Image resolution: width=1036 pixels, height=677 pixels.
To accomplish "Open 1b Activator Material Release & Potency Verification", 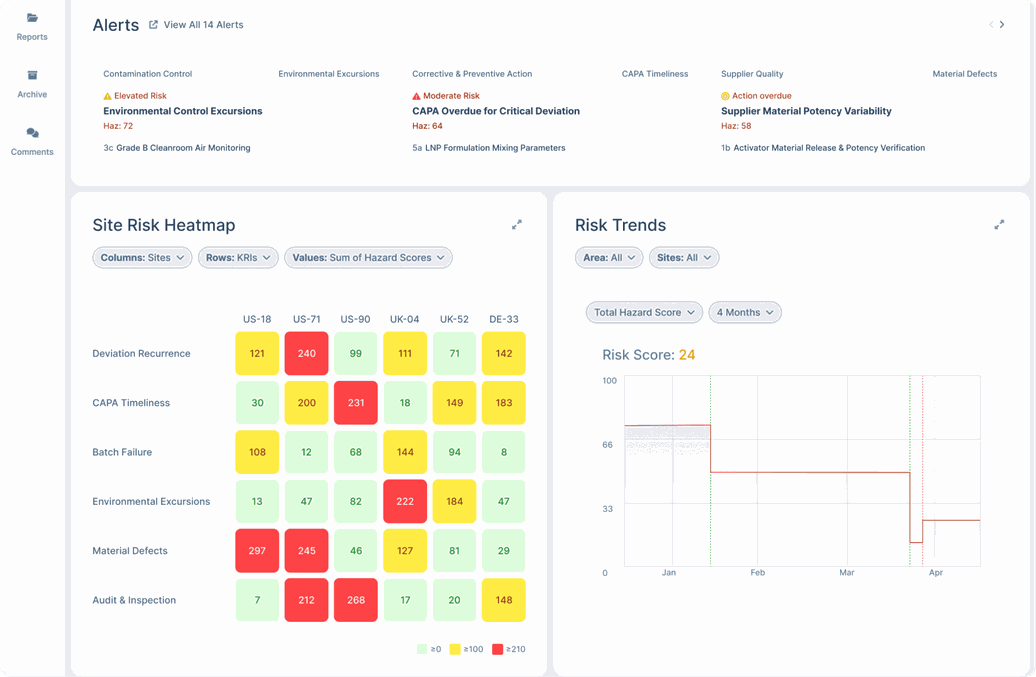I will coord(823,148).
